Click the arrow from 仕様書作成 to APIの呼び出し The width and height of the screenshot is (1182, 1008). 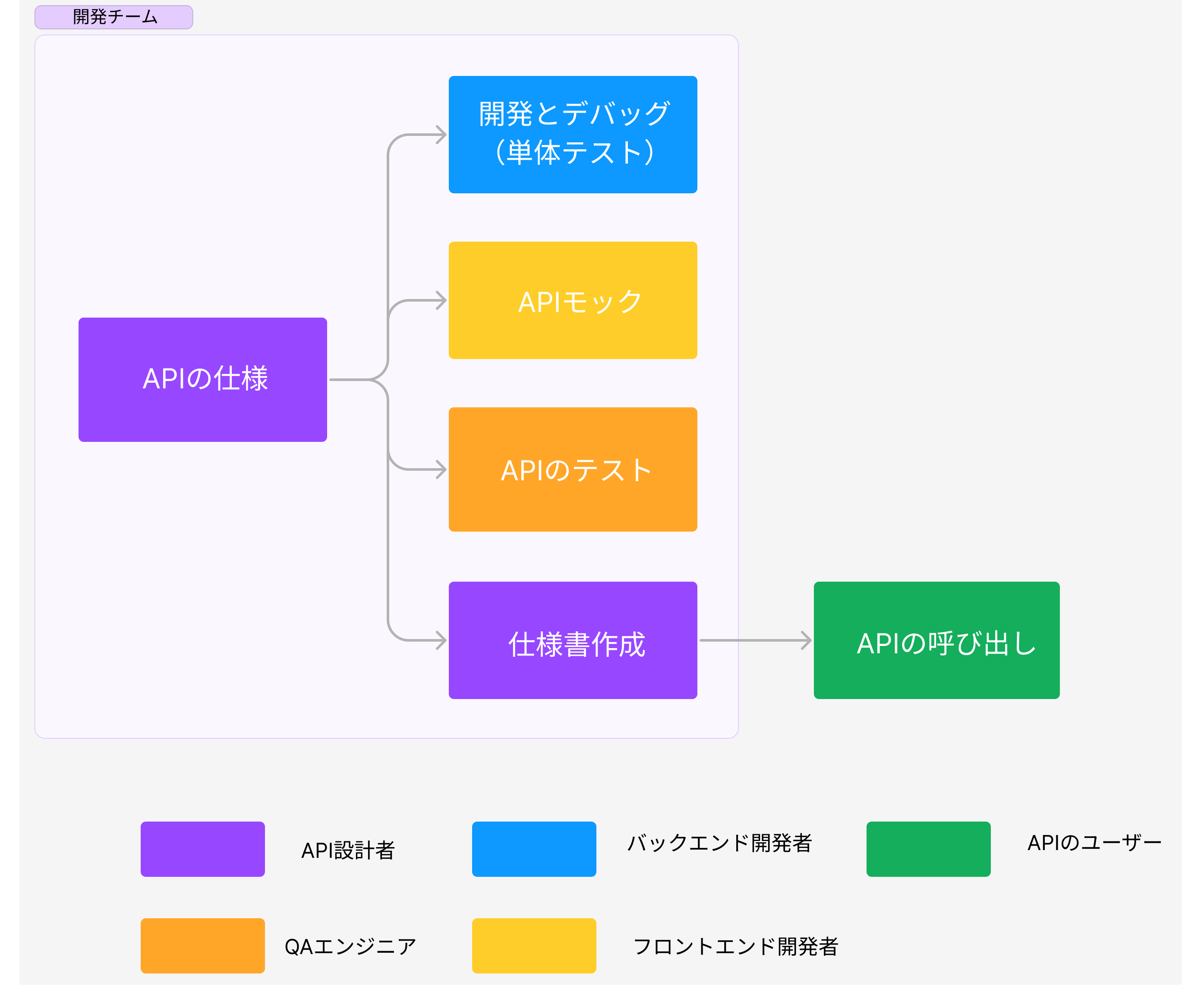pos(755,640)
